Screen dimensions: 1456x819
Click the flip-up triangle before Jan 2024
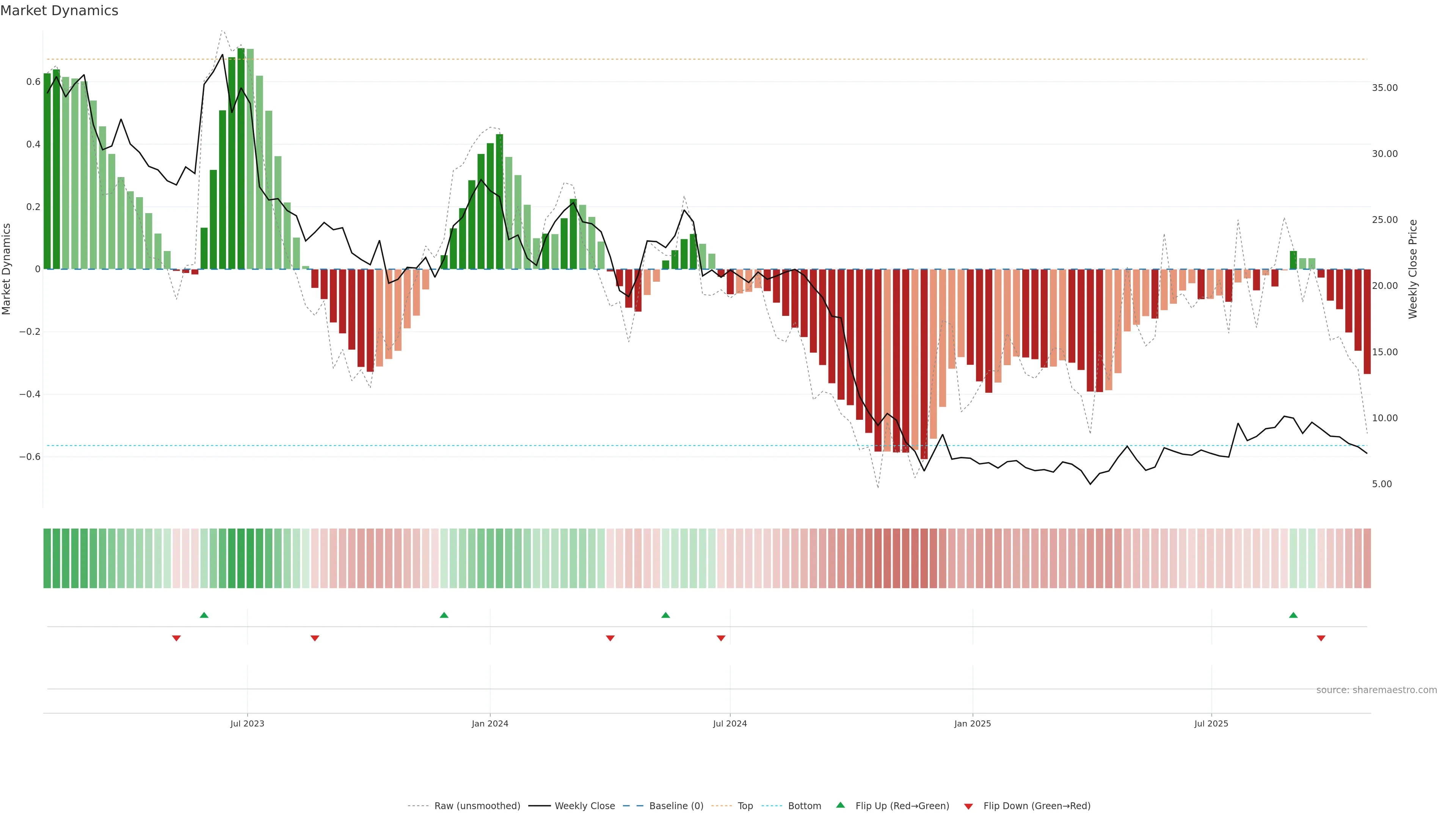pos(444,615)
